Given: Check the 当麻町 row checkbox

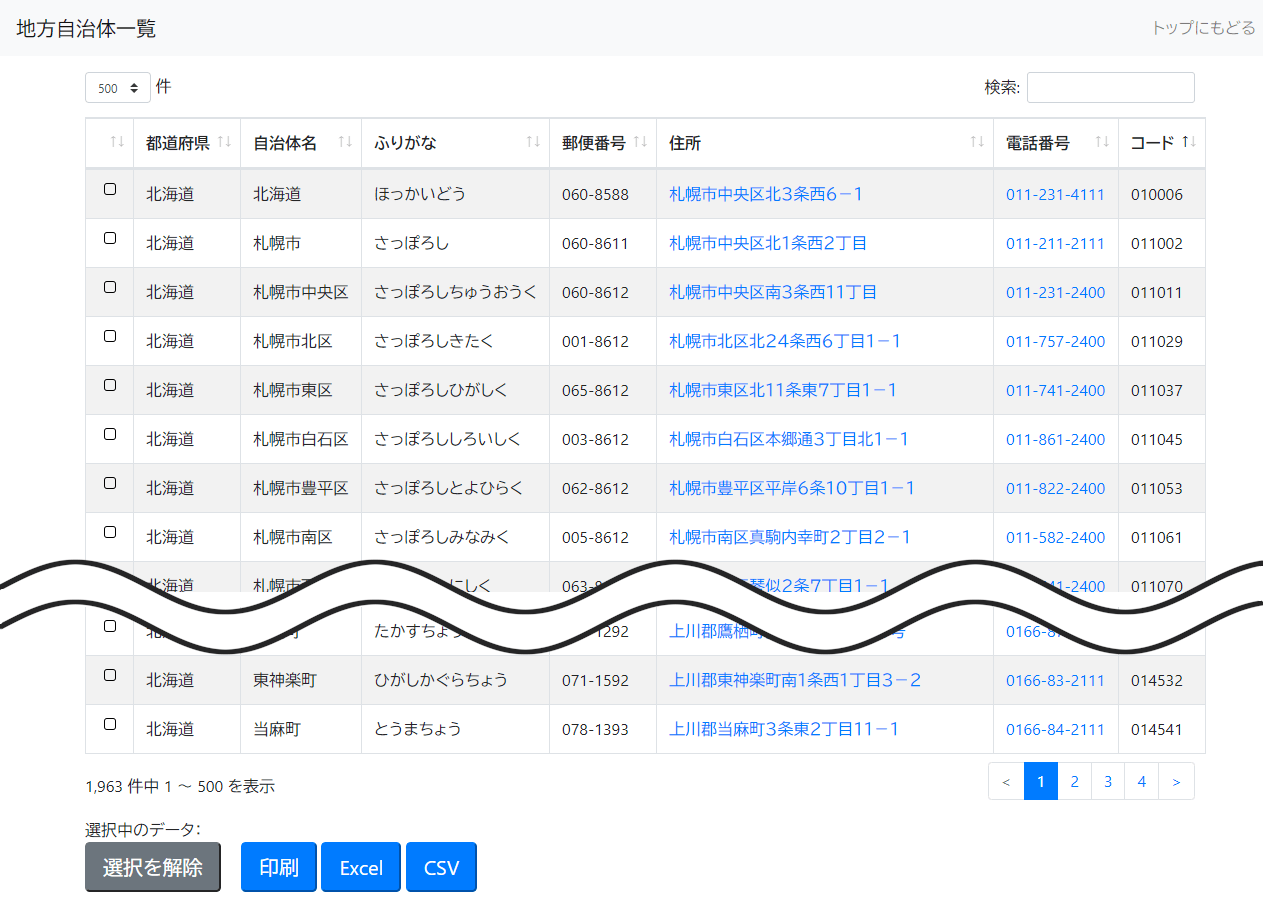Looking at the screenshot, I should (110, 724).
